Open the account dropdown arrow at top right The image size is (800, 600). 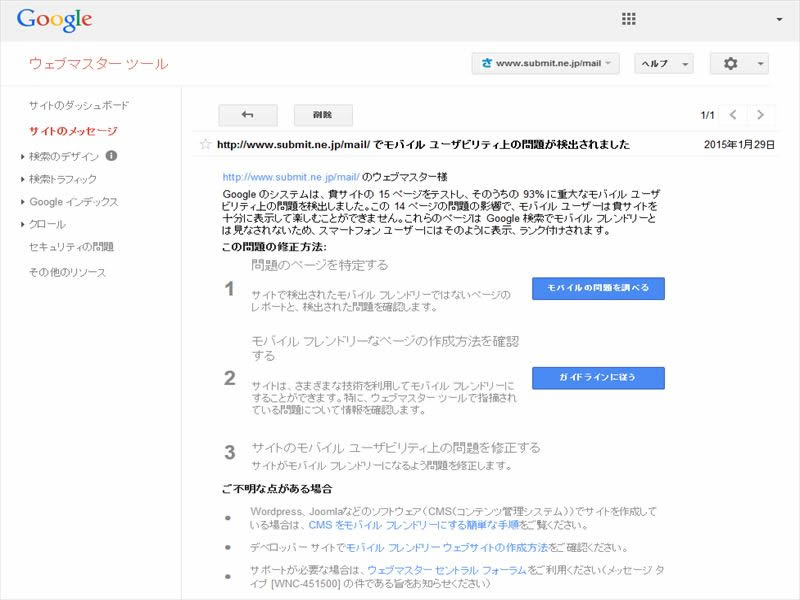779,19
